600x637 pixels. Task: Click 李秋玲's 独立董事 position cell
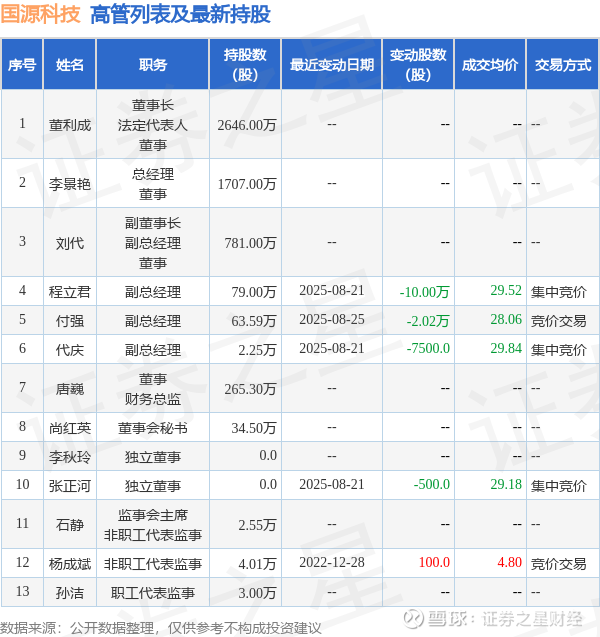pos(153,457)
